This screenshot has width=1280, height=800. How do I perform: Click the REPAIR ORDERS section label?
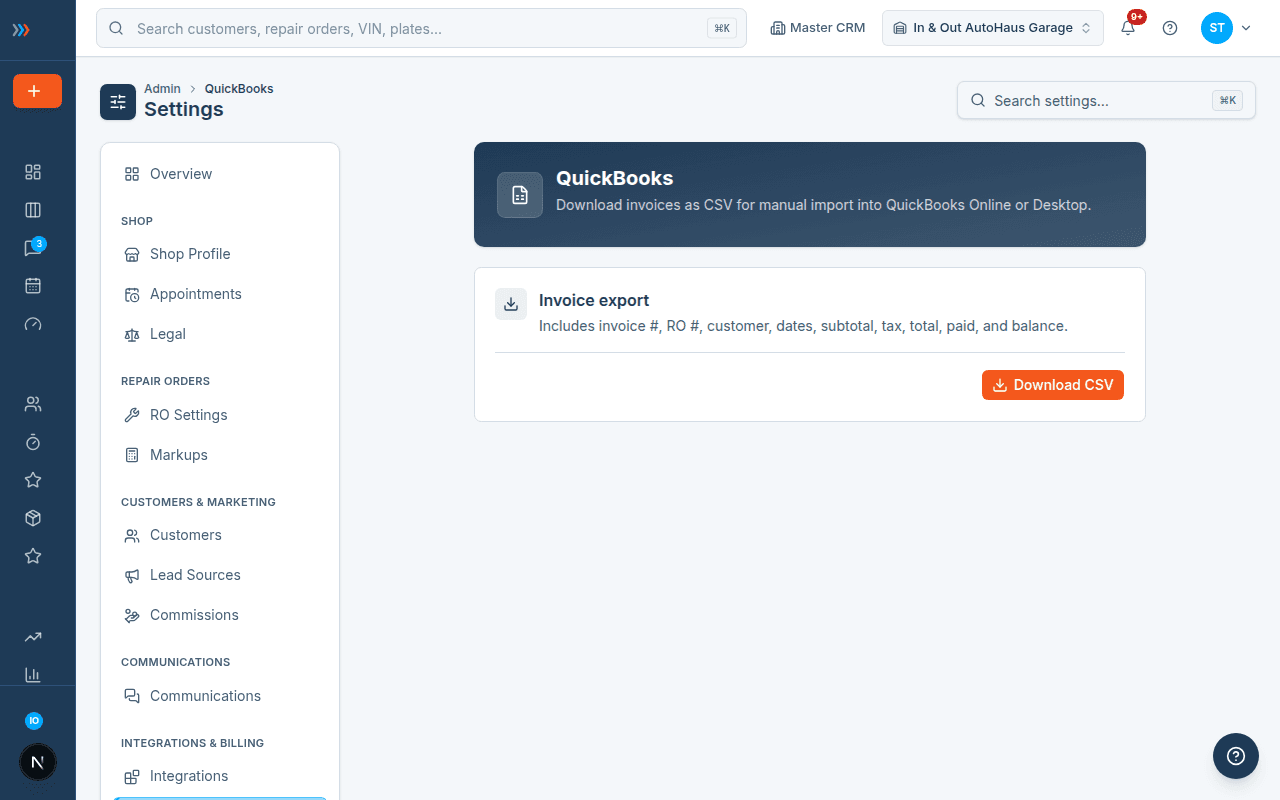165,381
